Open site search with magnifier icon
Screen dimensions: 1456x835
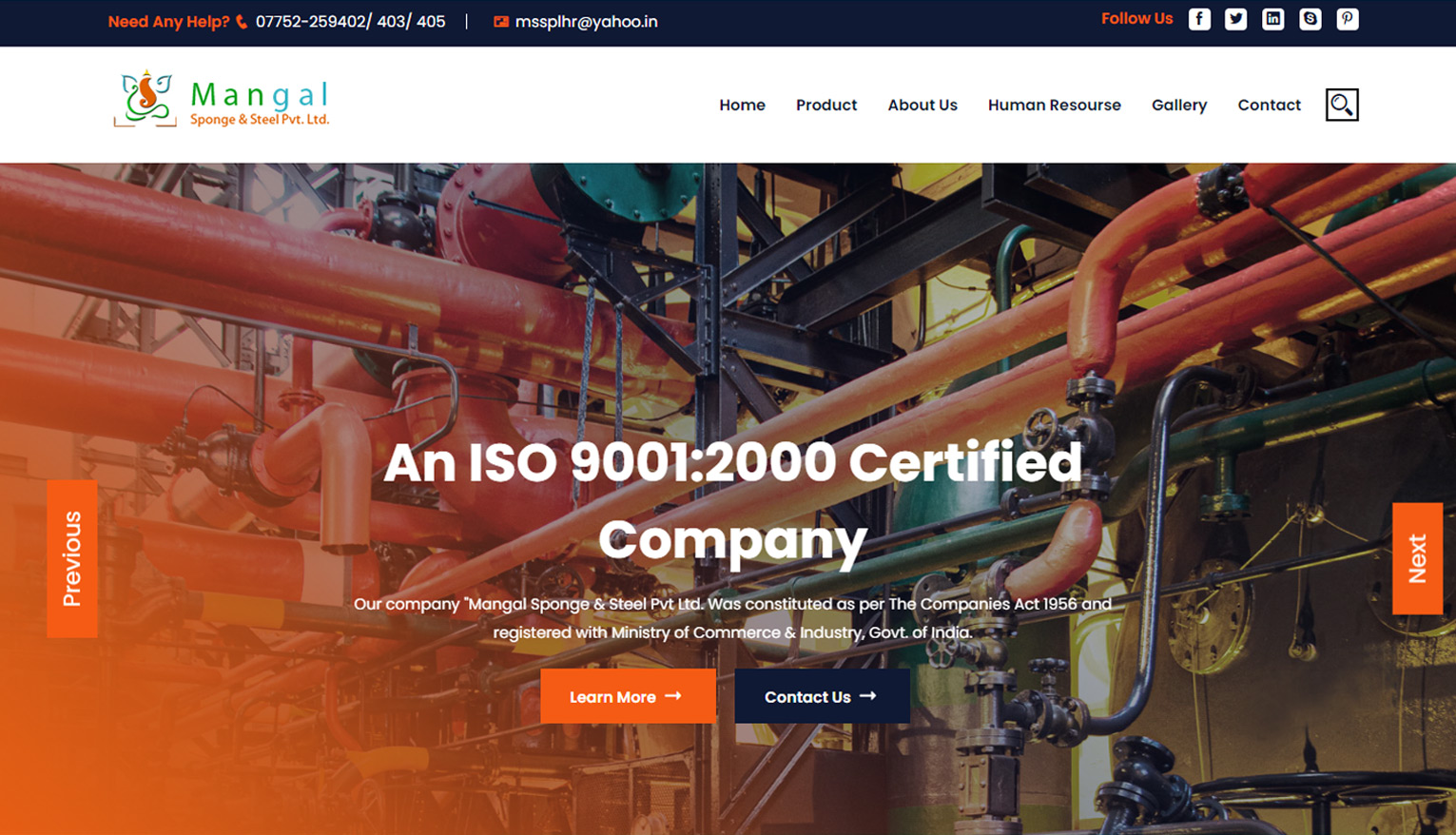[x=1341, y=105]
